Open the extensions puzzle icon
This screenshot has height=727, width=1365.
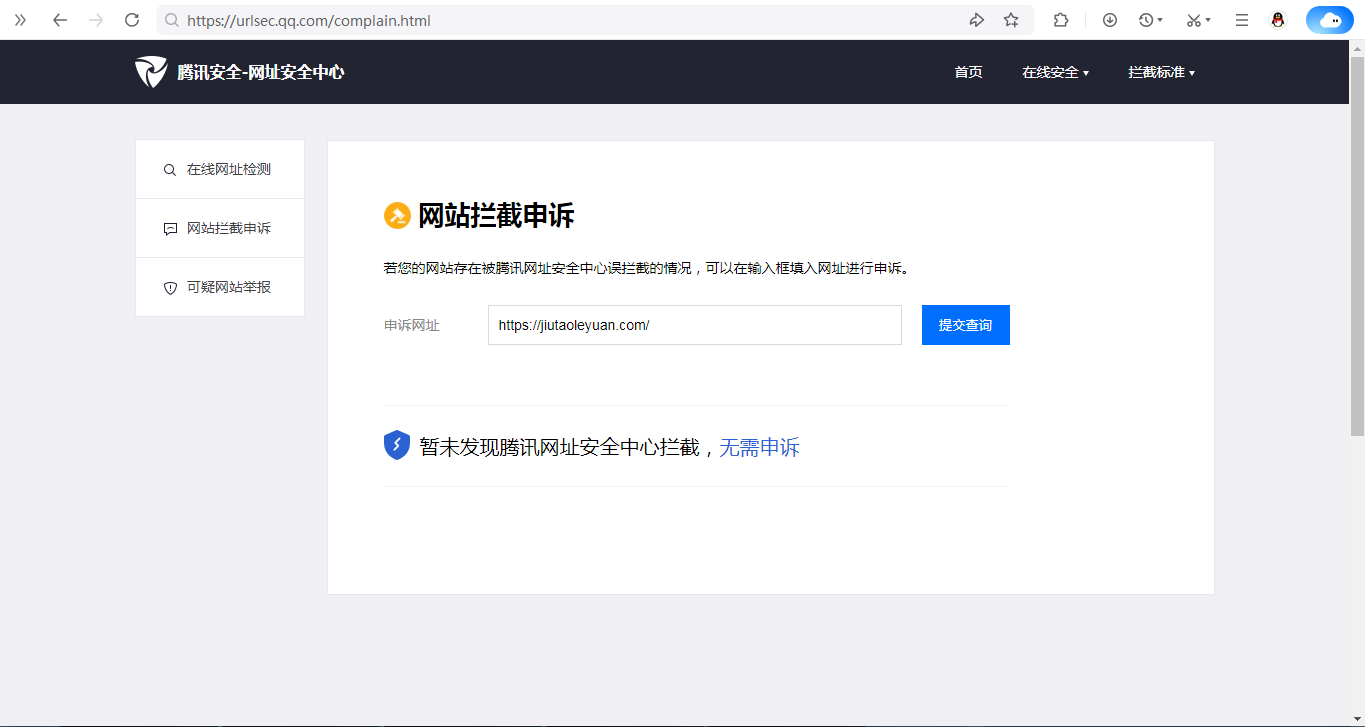pyautogui.click(x=1061, y=20)
